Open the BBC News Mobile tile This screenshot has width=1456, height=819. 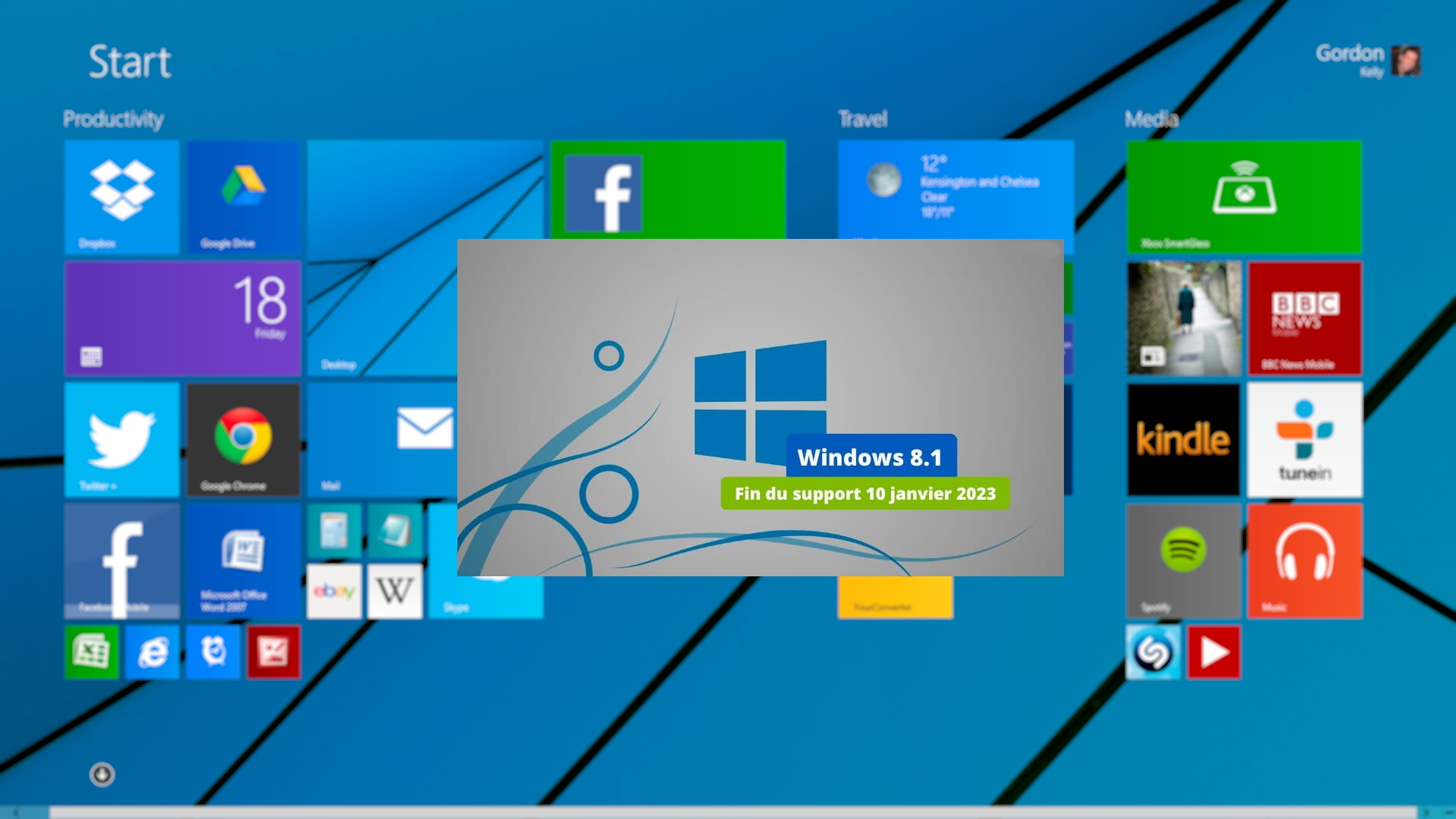click(x=1305, y=318)
